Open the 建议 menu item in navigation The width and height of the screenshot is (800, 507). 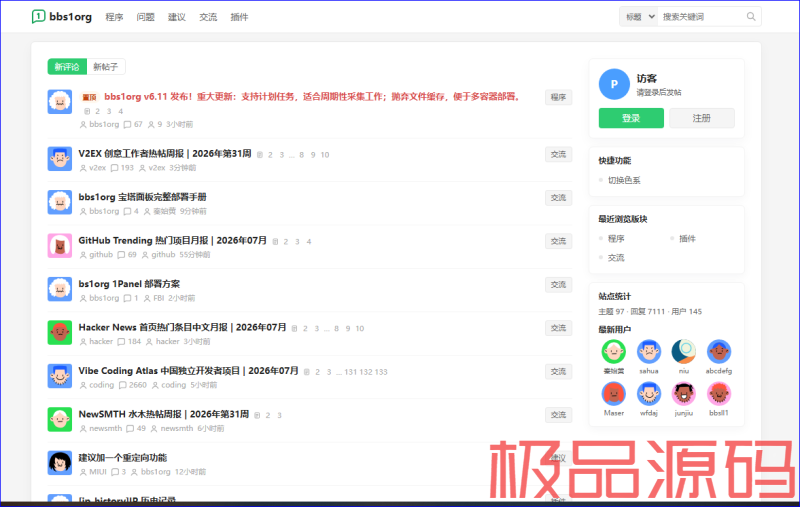(x=177, y=17)
